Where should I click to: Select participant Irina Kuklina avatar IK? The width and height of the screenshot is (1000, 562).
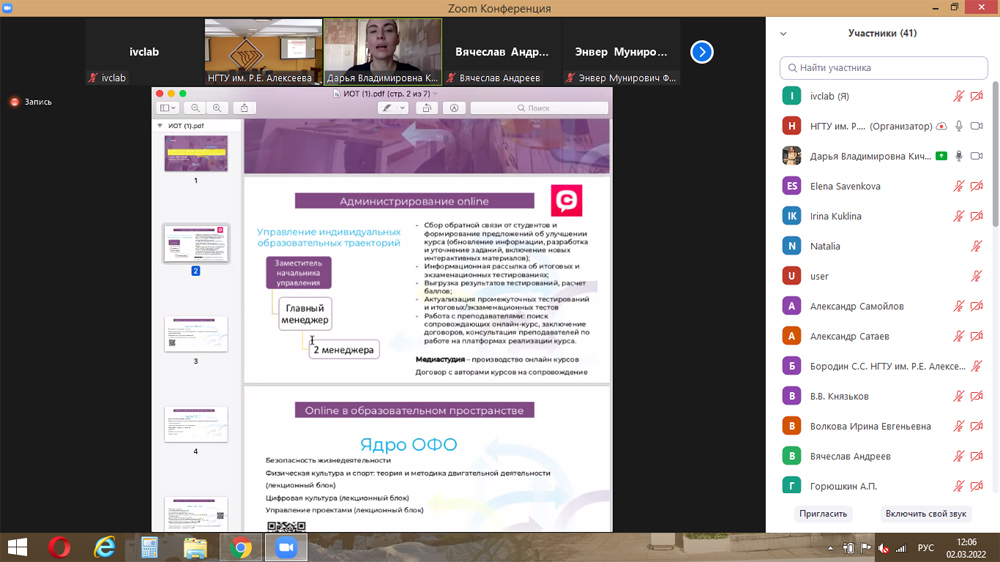point(791,216)
